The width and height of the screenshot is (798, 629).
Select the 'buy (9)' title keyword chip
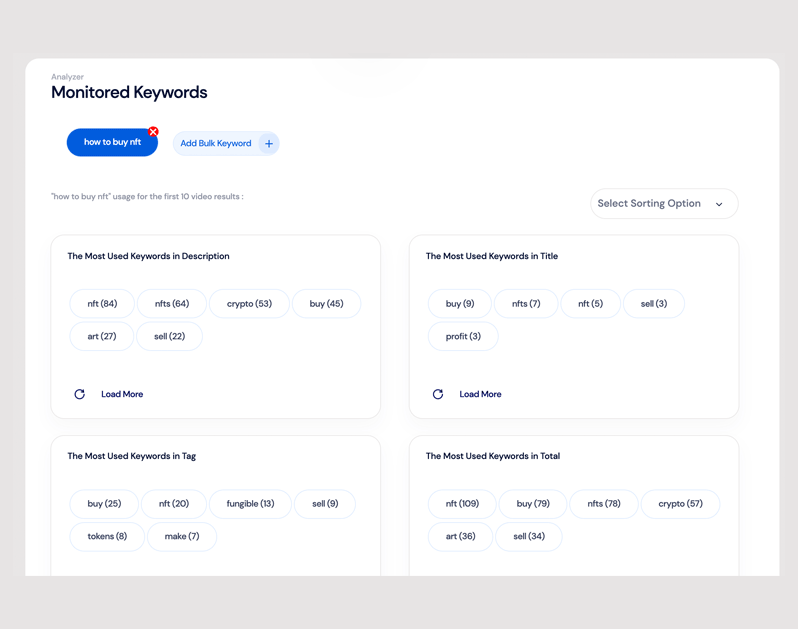[x=460, y=304]
